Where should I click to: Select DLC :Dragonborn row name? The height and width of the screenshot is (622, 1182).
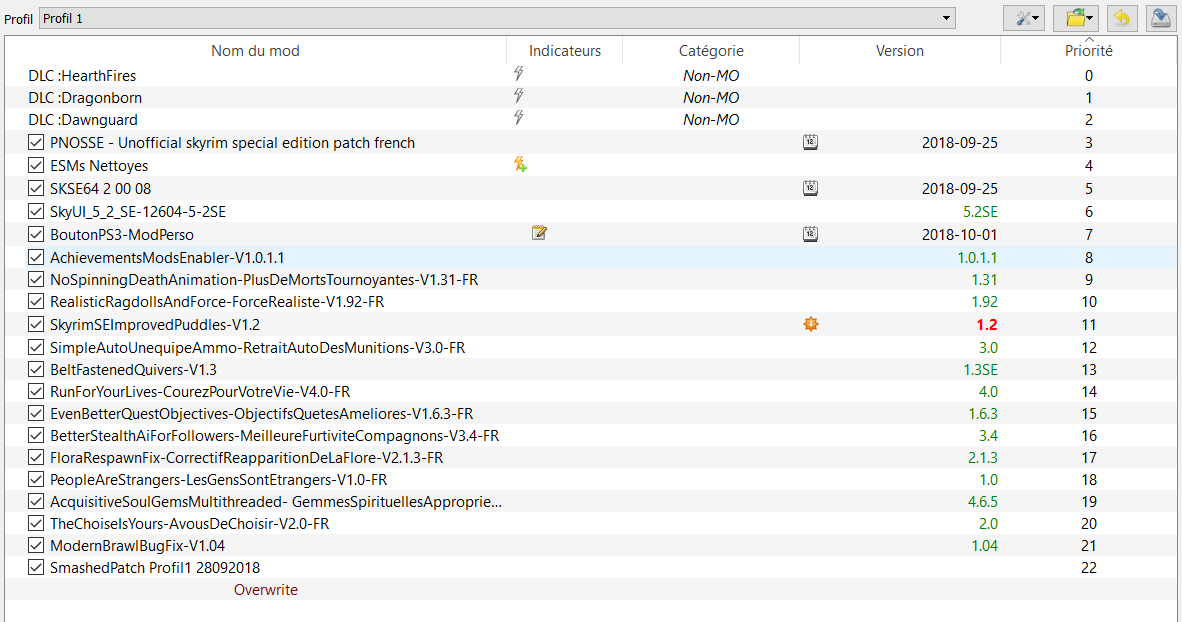[x=85, y=97]
